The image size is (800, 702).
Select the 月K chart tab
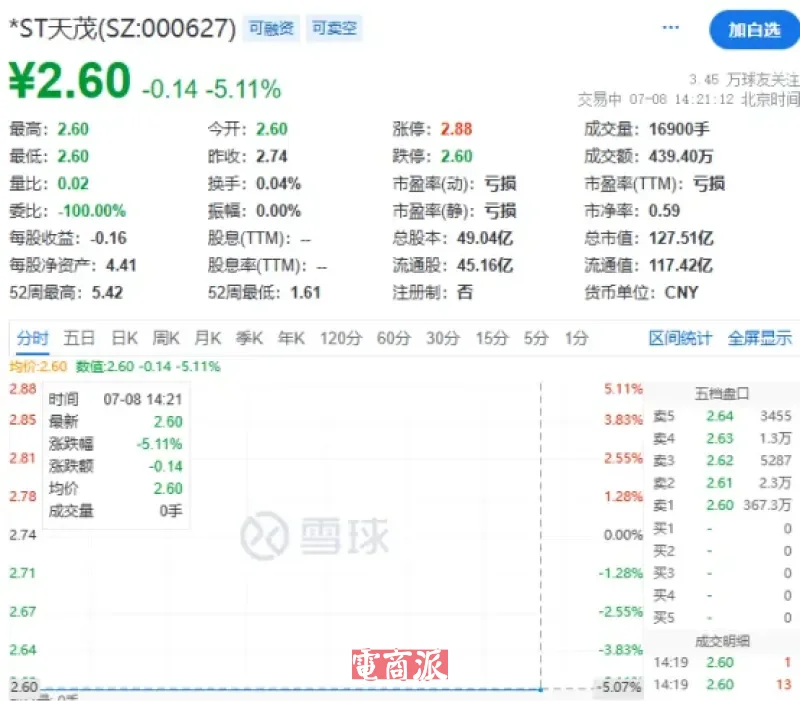point(208,338)
